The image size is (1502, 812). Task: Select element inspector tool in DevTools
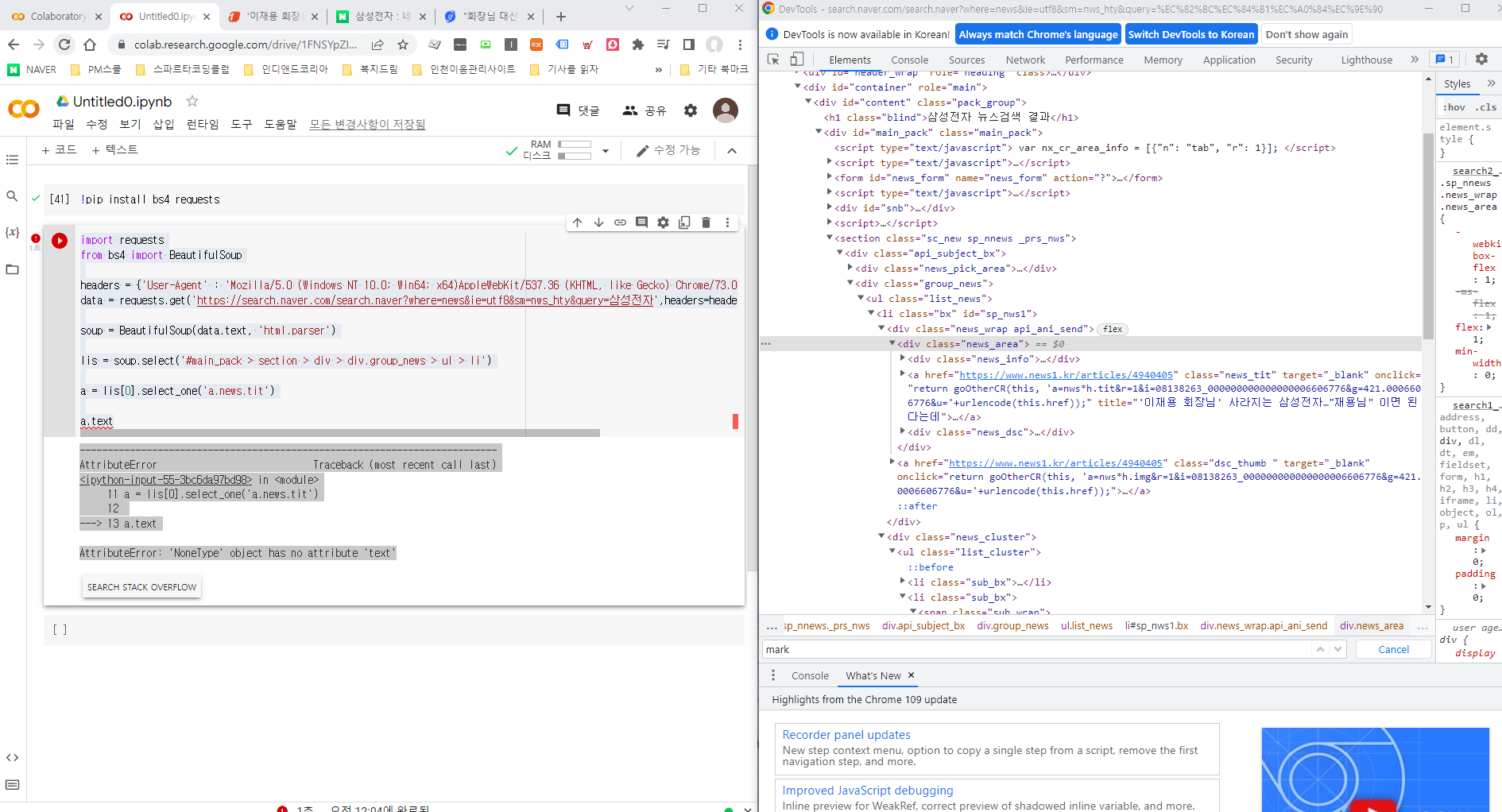[773, 60]
